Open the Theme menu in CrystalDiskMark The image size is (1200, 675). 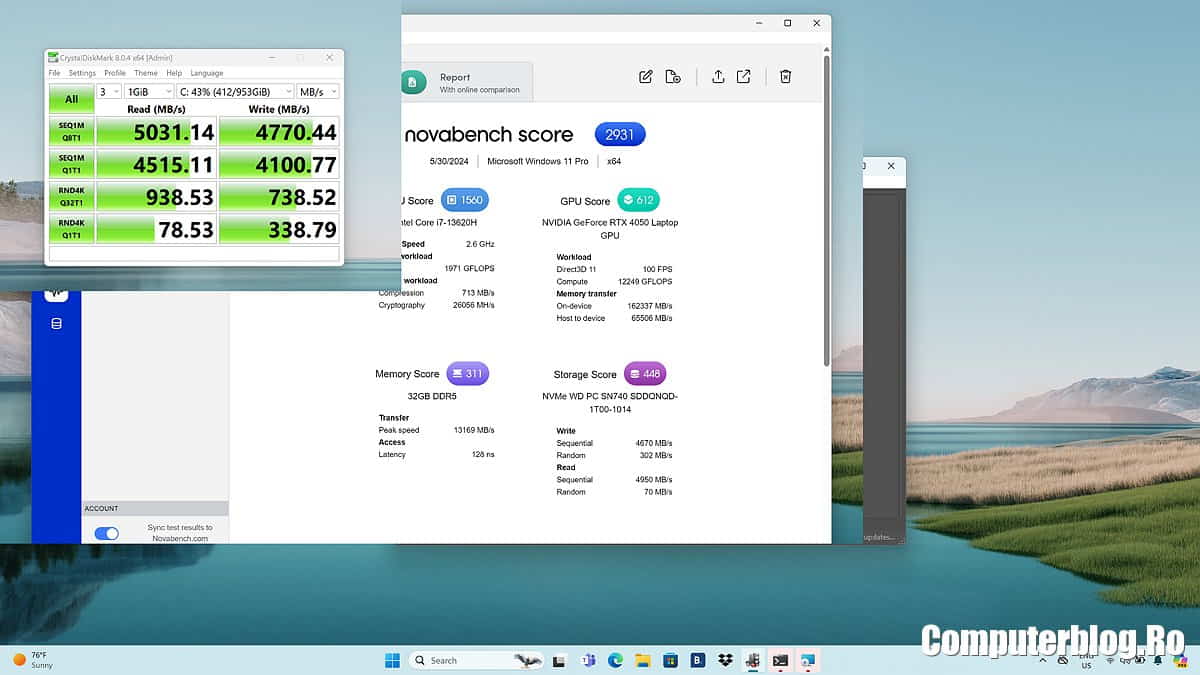tap(146, 73)
